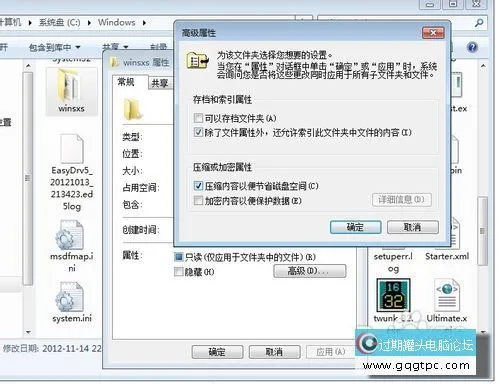Screen dimensions: 500x384
Task: Select the system.ini file icon
Action: (70, 297)
